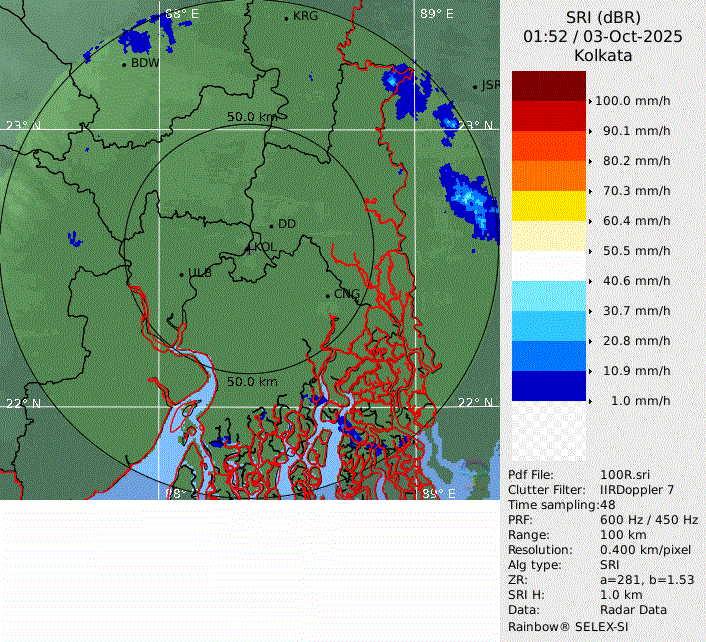Click the SRI (dBR) title text
Image resolution: width=706 pixels, height=642 pixels.
(x=603, y=18)
